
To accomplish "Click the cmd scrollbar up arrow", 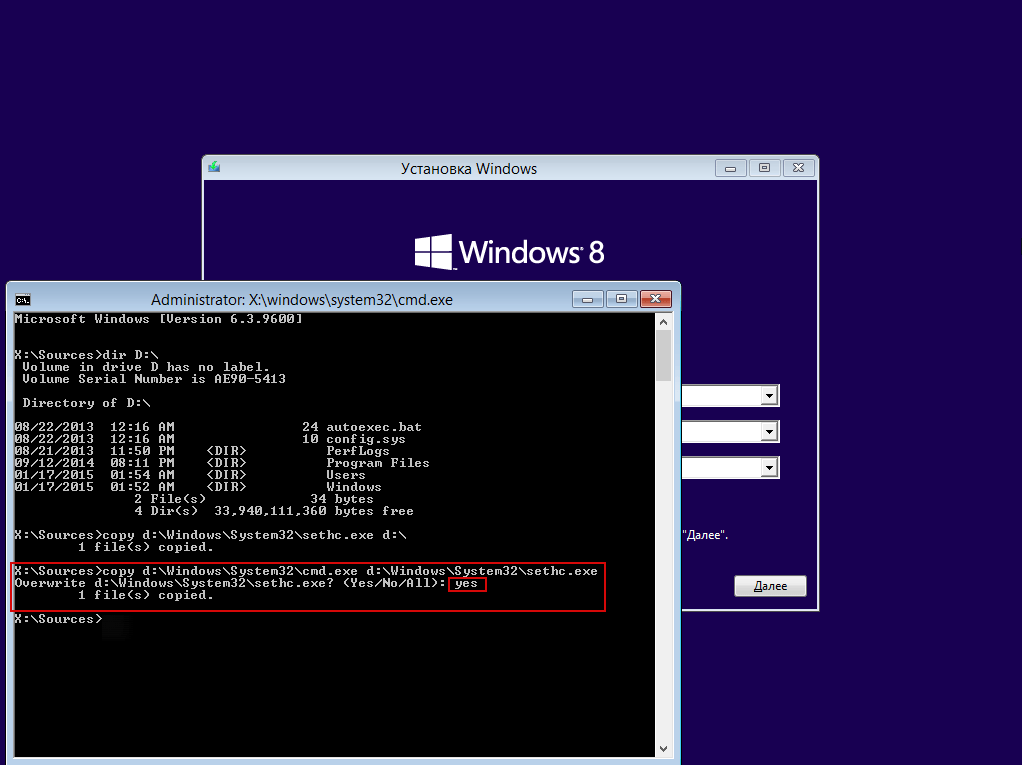I will coord(664,322).
